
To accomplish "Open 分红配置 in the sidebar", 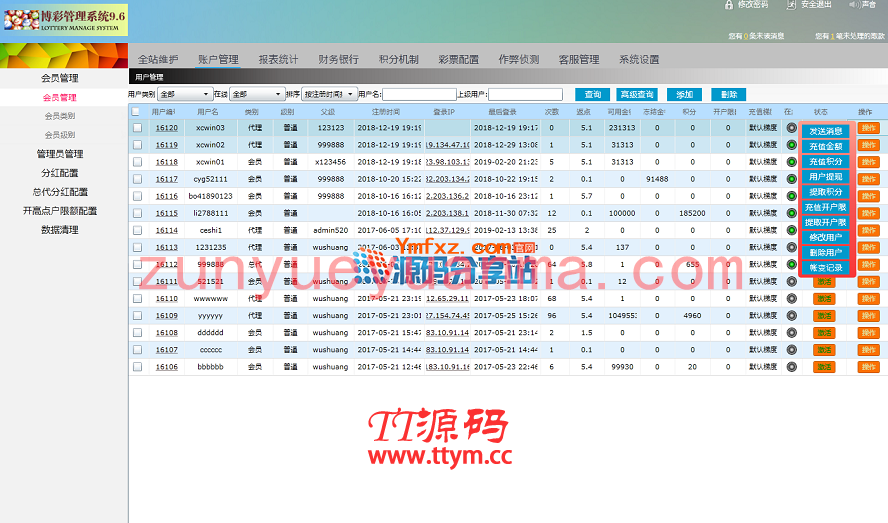I will [x=60, y=173].
